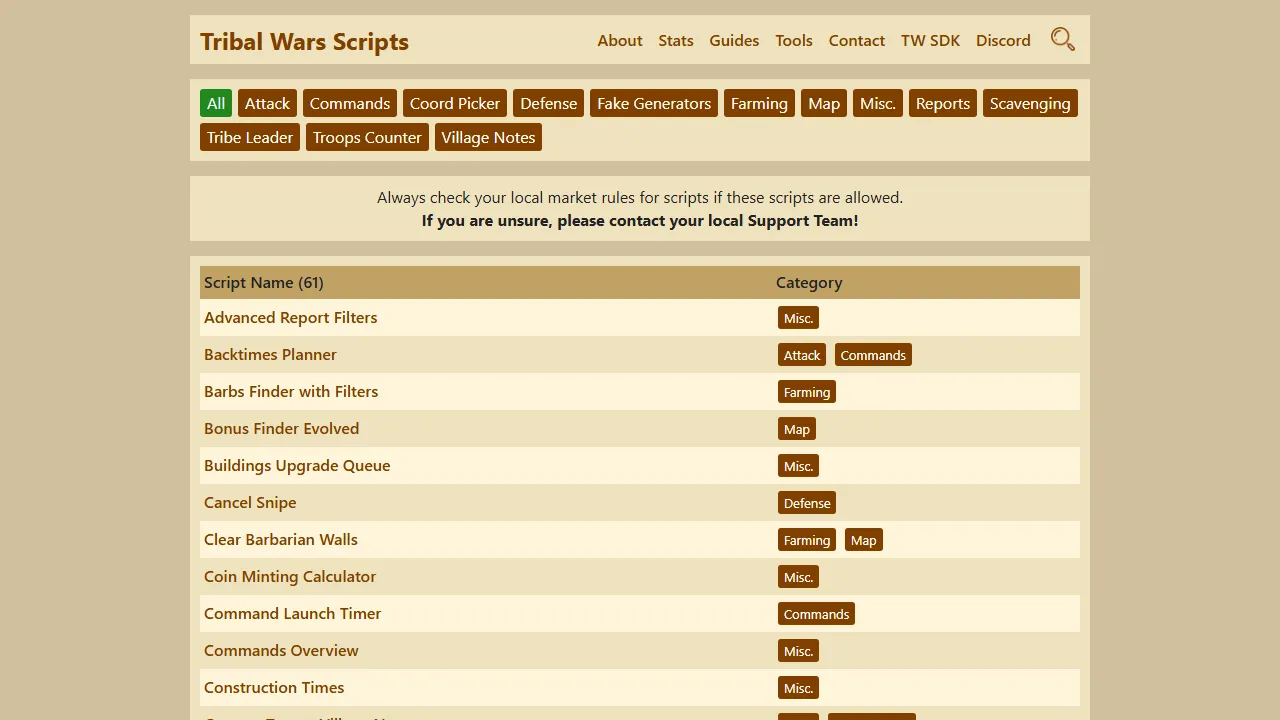Open the search magnifier icon
The height and width of the screenshot is (720, 1280).
tap(1062, 40)
